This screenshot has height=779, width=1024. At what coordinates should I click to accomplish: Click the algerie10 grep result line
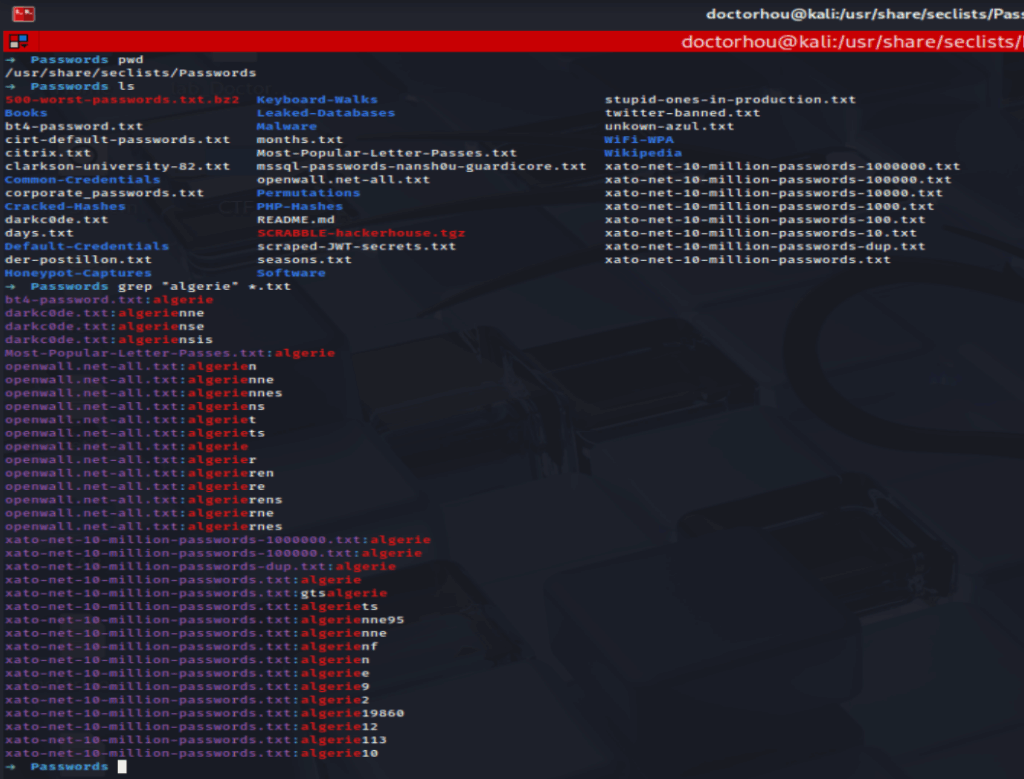pos(191,754)
